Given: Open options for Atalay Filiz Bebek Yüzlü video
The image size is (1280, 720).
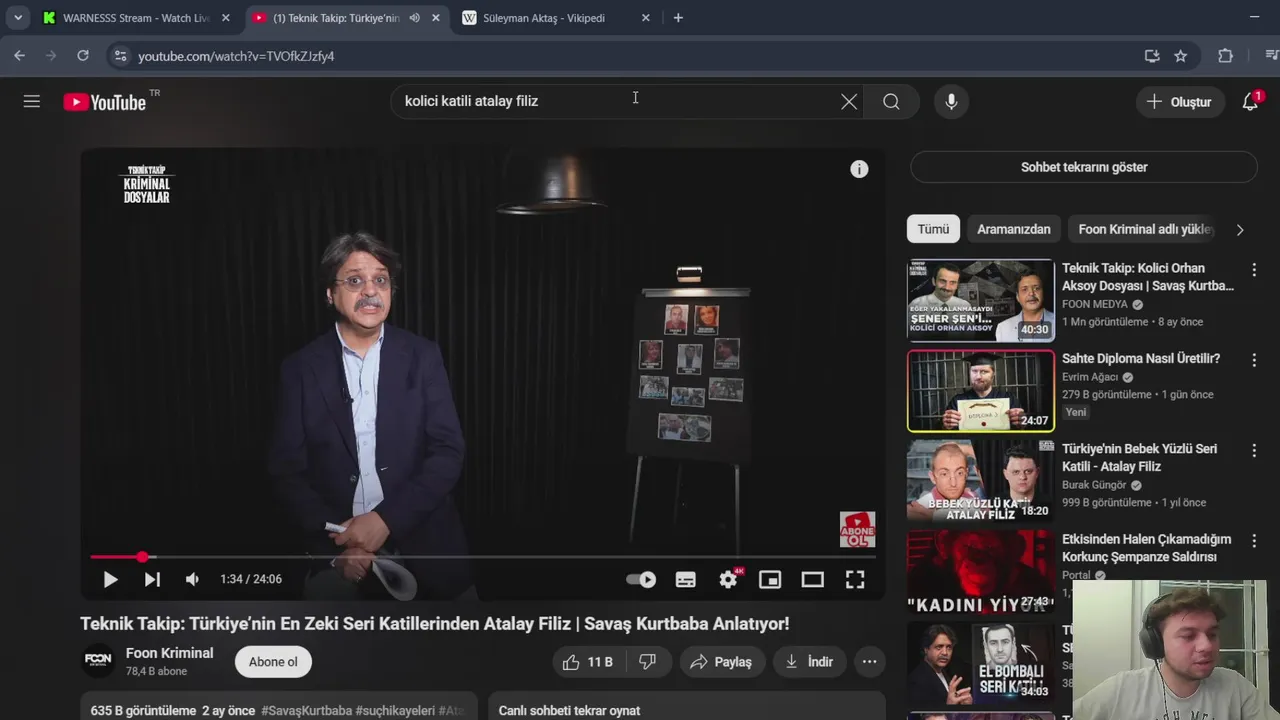Looking at the screenshot, I should click(1254, 451).
